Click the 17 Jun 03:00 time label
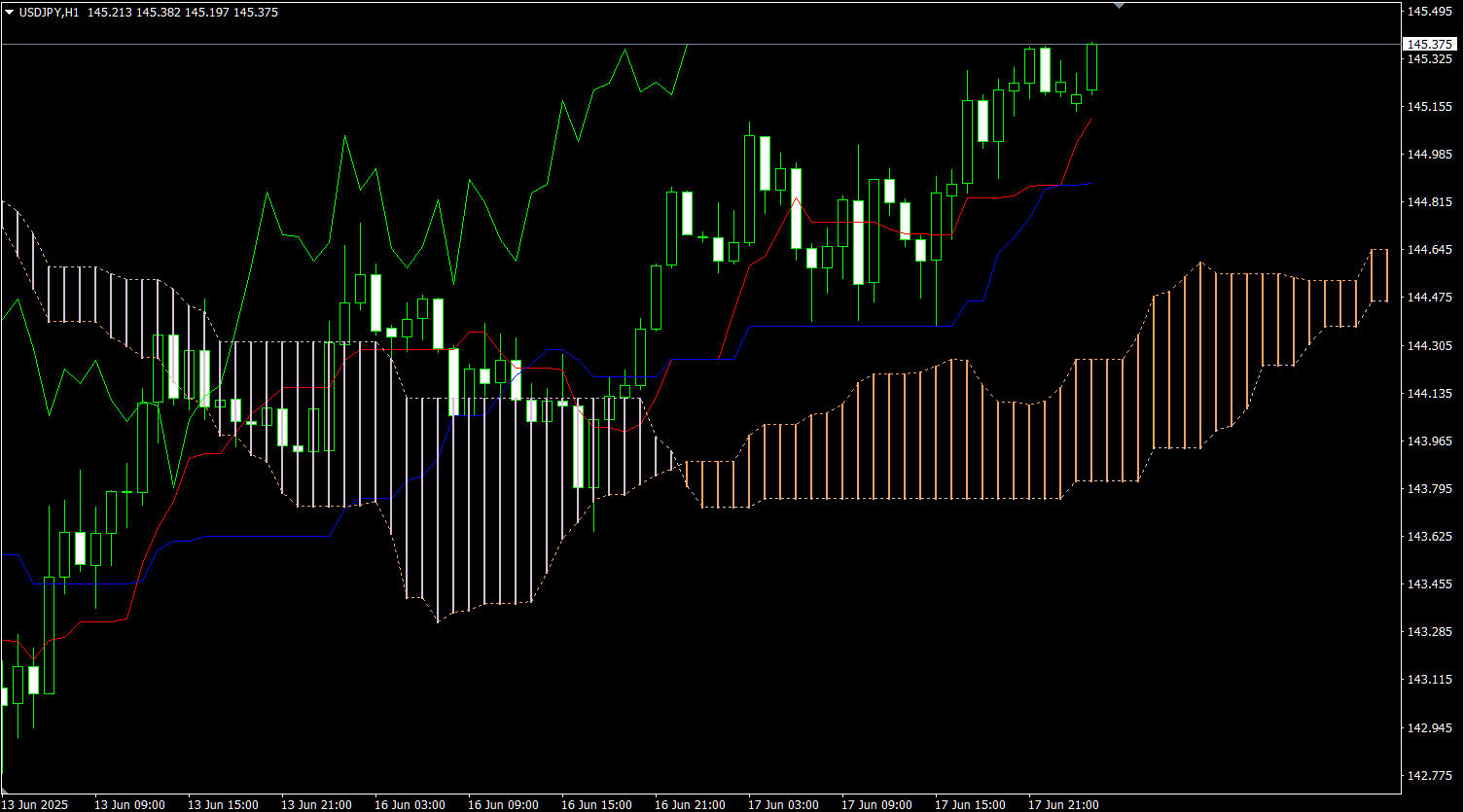The width and height of the screenshot is (1464, 812). click(x=784, y=805)
